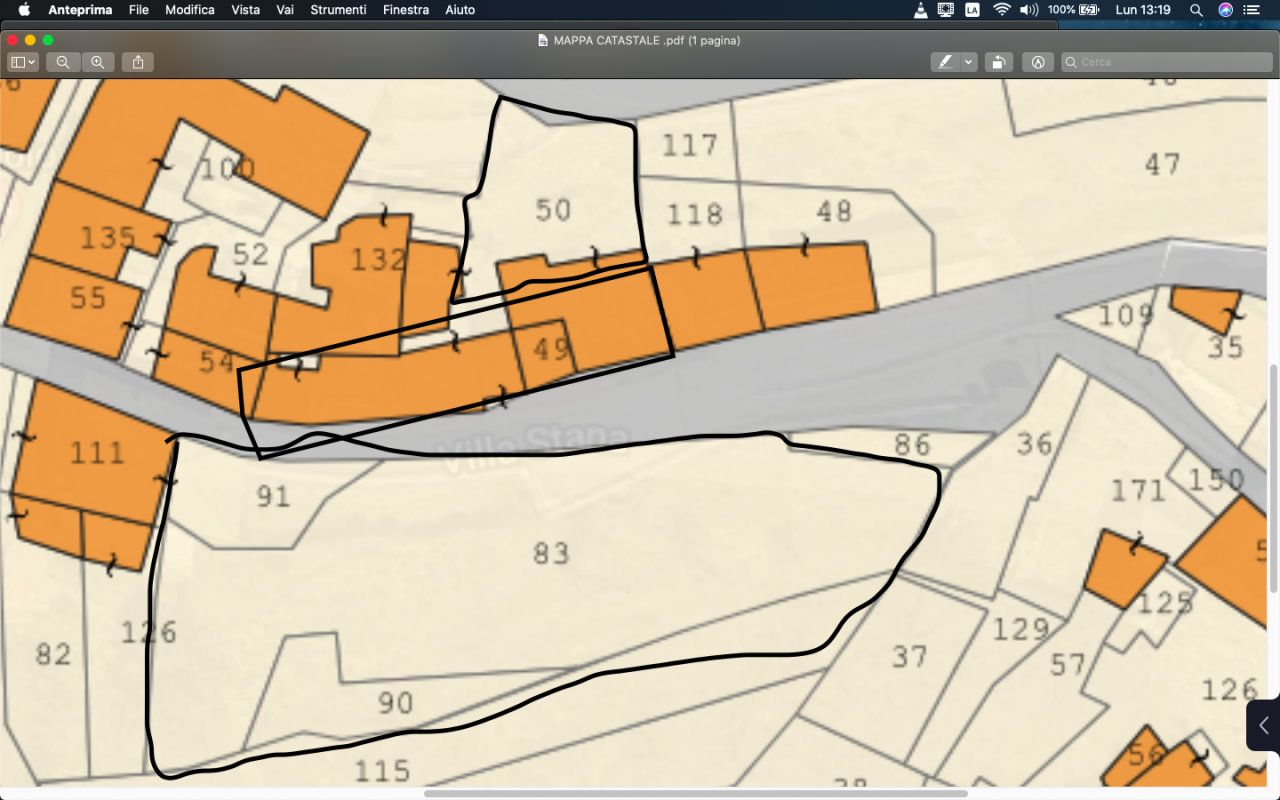Click the volume control icon
This screenshot has width=1280, height=800.
point(1028,10)
